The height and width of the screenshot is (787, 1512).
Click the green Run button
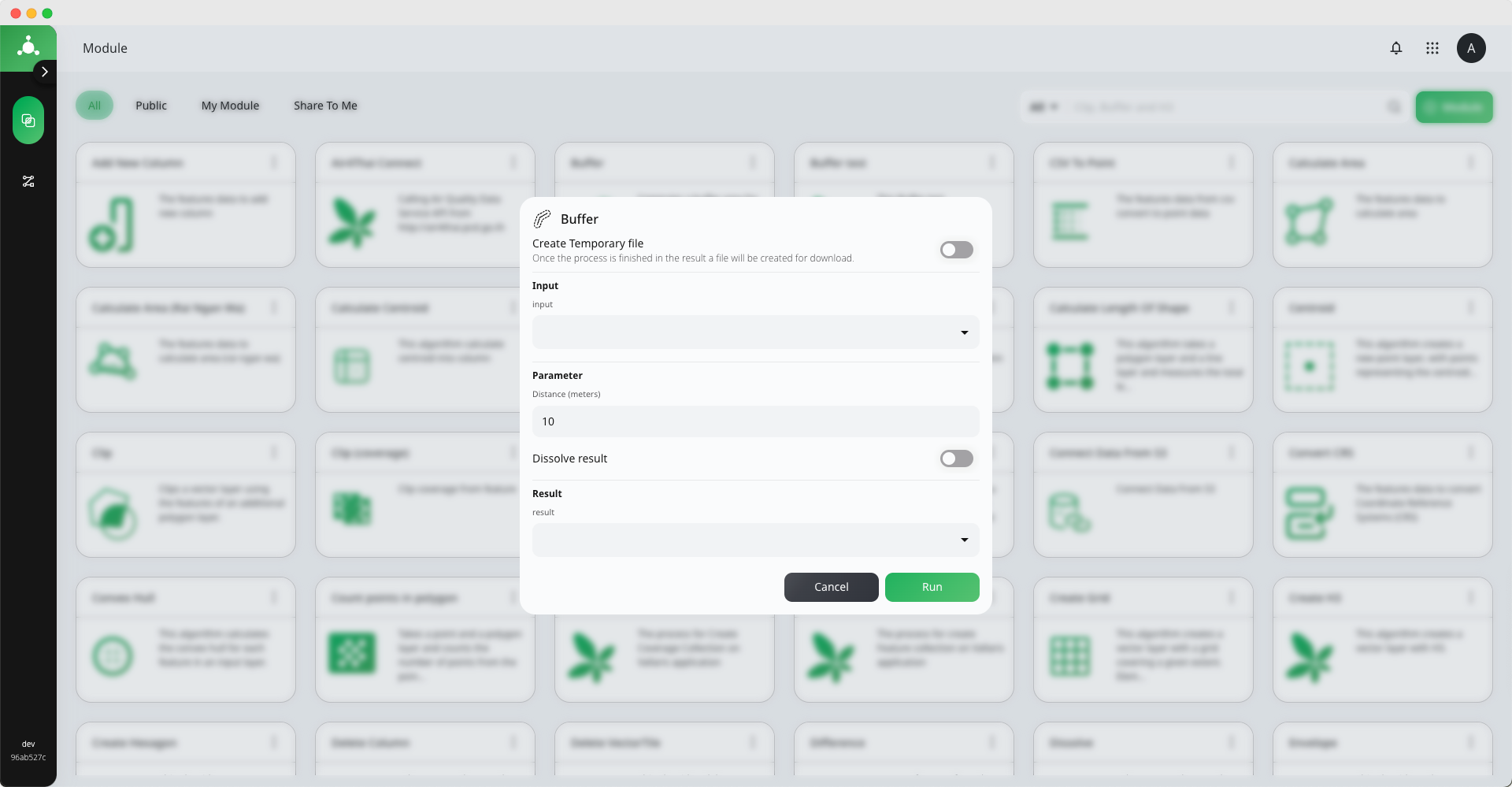pos(932,587)
